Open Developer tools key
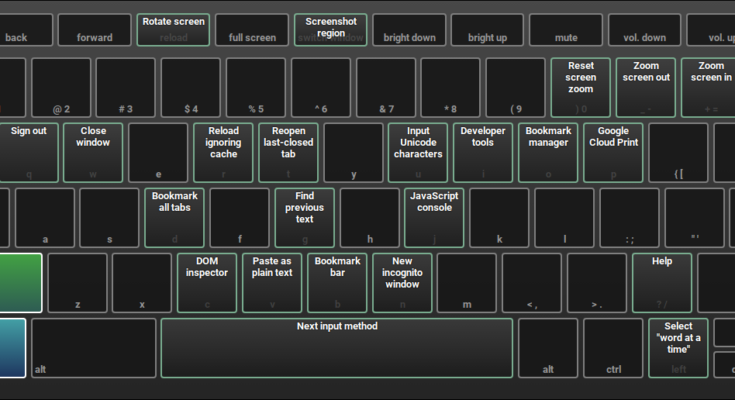Viewport: 735px width, 400px height. pyautogui.click(x=483, y=152)
